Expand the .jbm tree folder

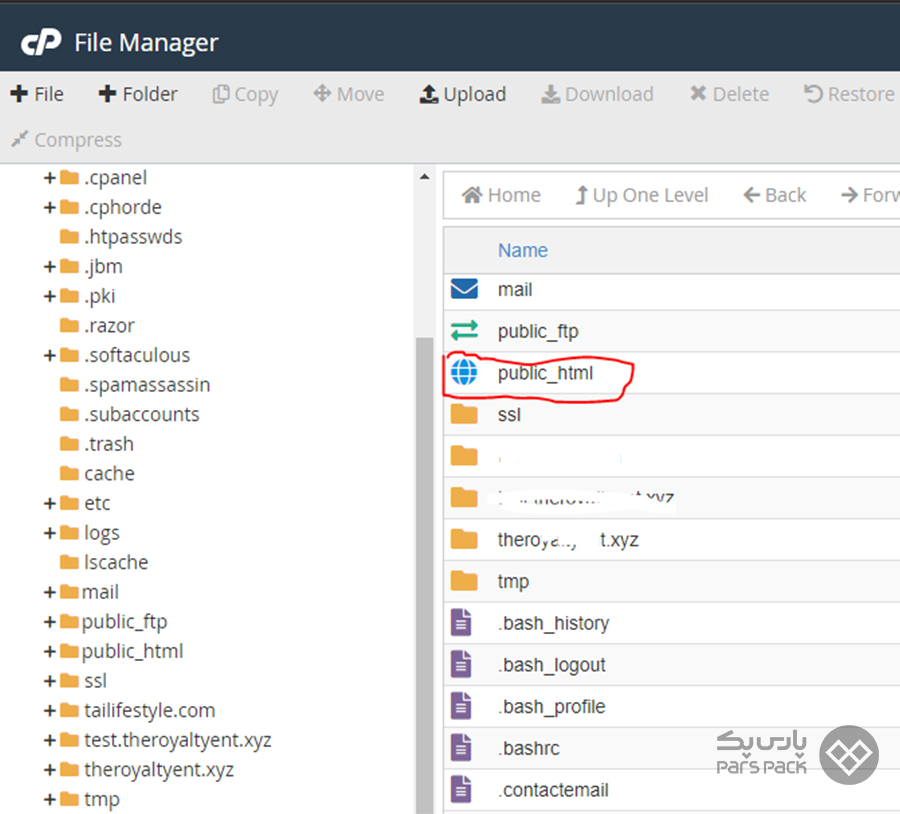tap(50, 266)
